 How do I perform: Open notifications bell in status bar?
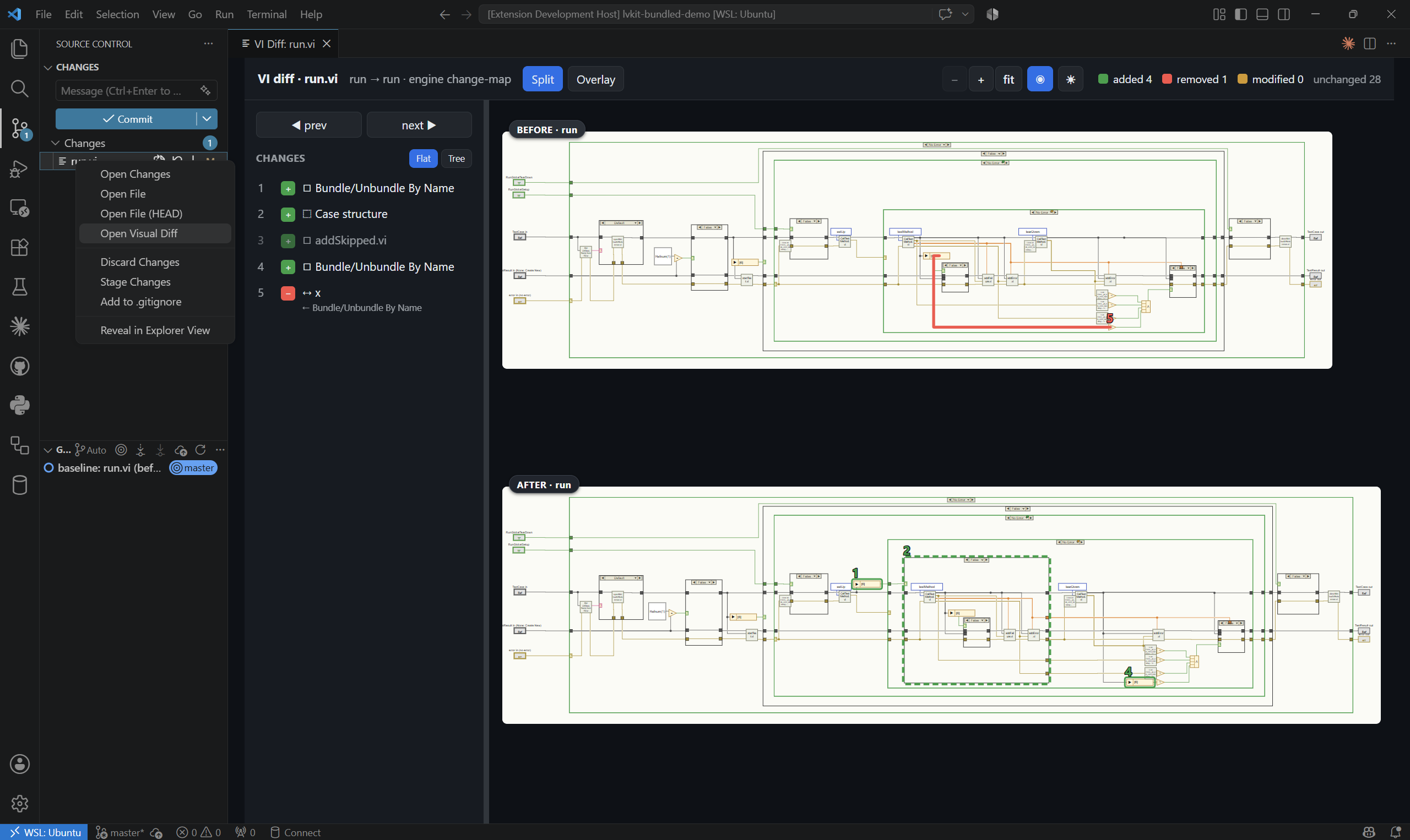pyautogui.click(x=1395, y=832)
